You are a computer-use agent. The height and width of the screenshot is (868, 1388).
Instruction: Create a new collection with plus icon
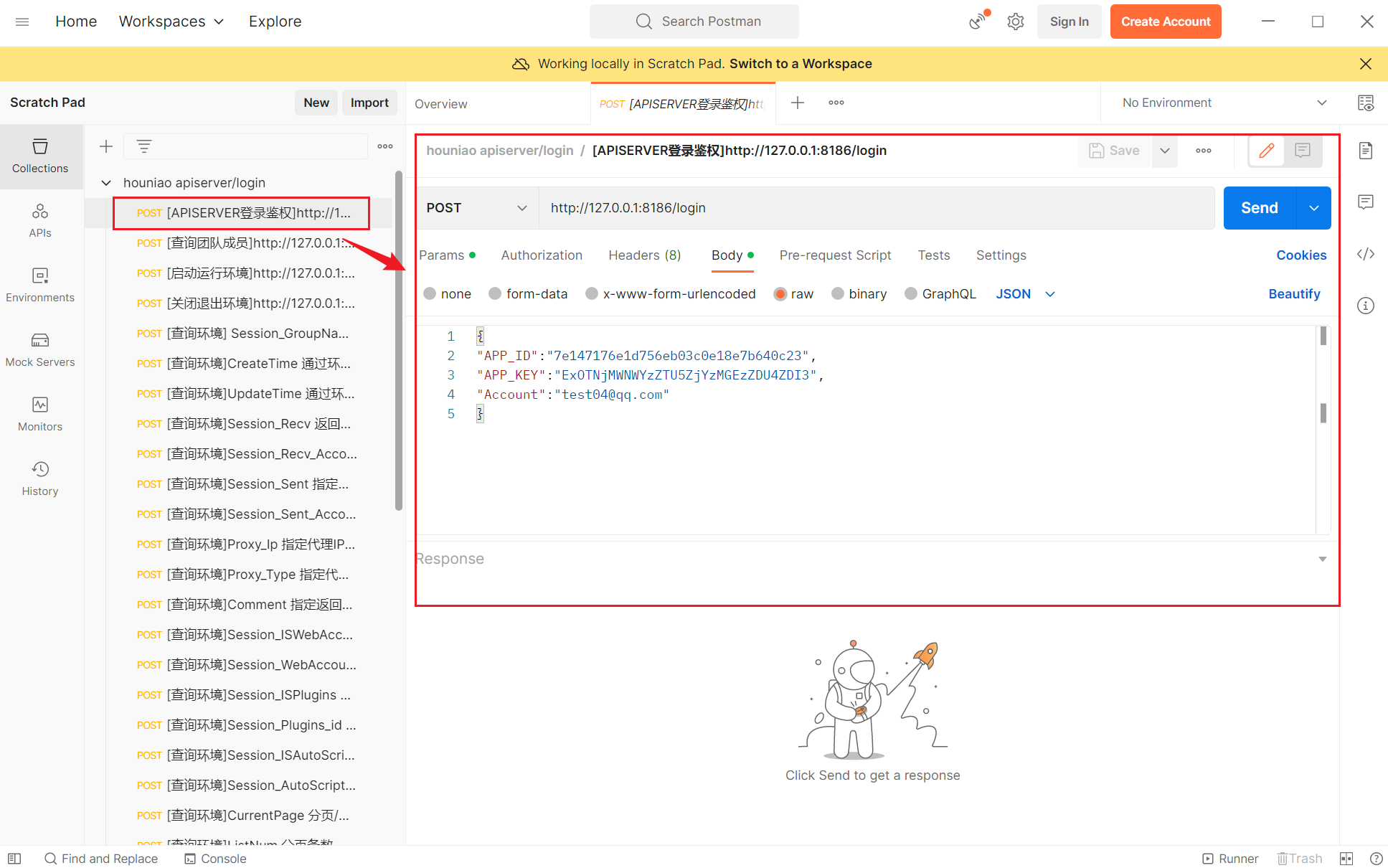point(106,146)
